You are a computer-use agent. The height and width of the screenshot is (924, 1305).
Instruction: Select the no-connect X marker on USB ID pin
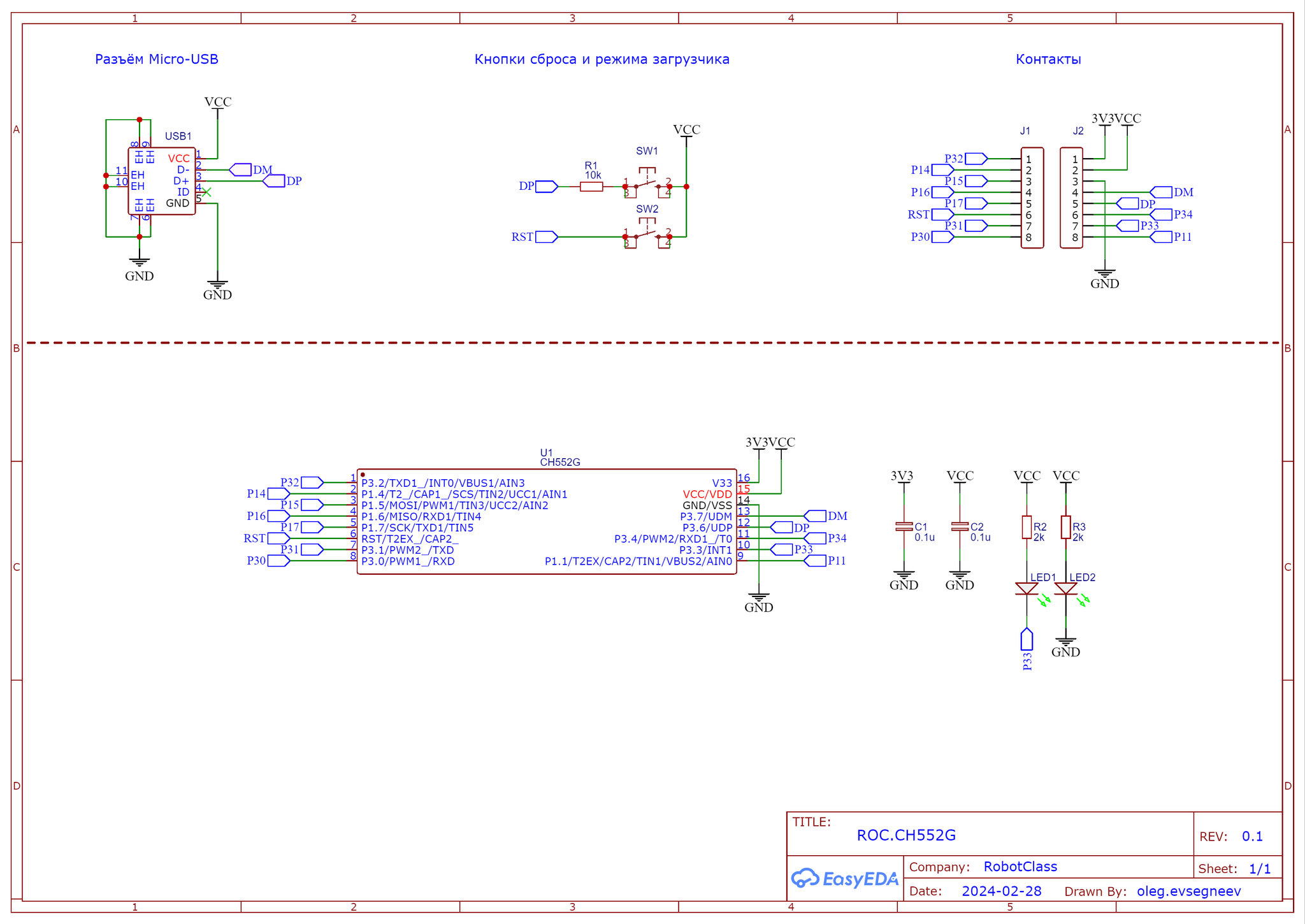pyautogui.click(x=206, y=192)
